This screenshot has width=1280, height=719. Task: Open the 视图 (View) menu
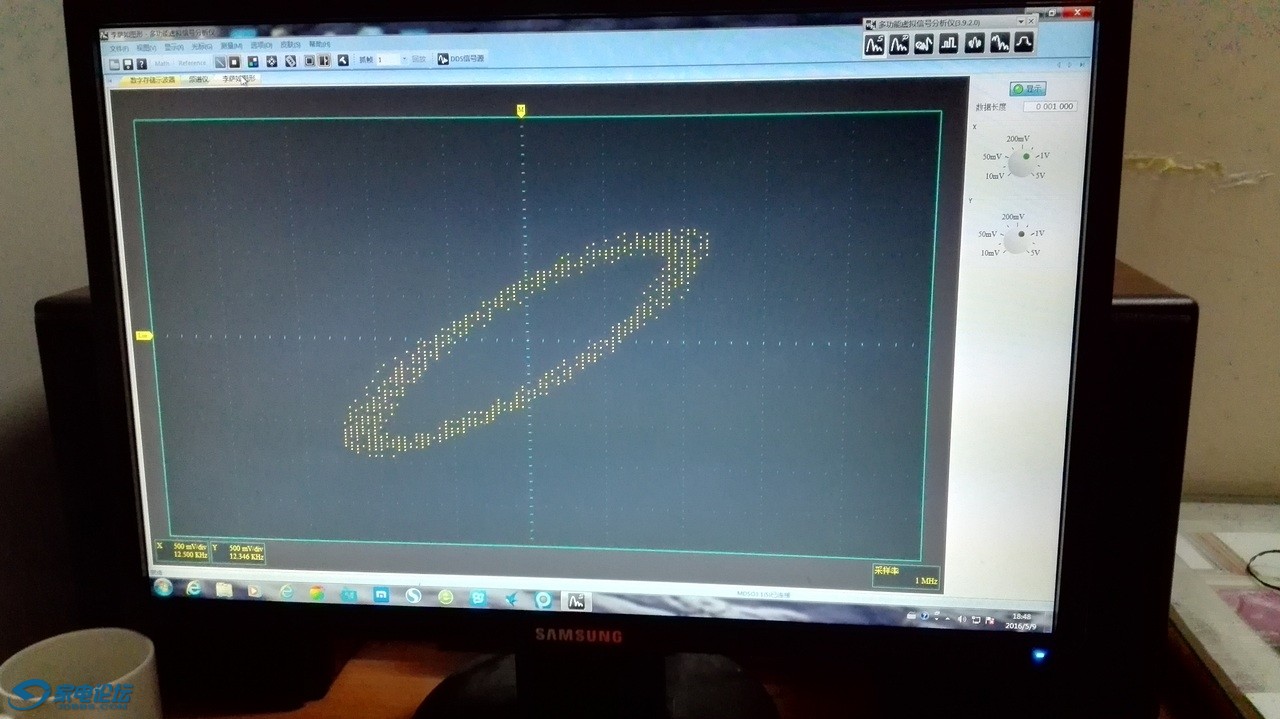click(x=146, y=47)
